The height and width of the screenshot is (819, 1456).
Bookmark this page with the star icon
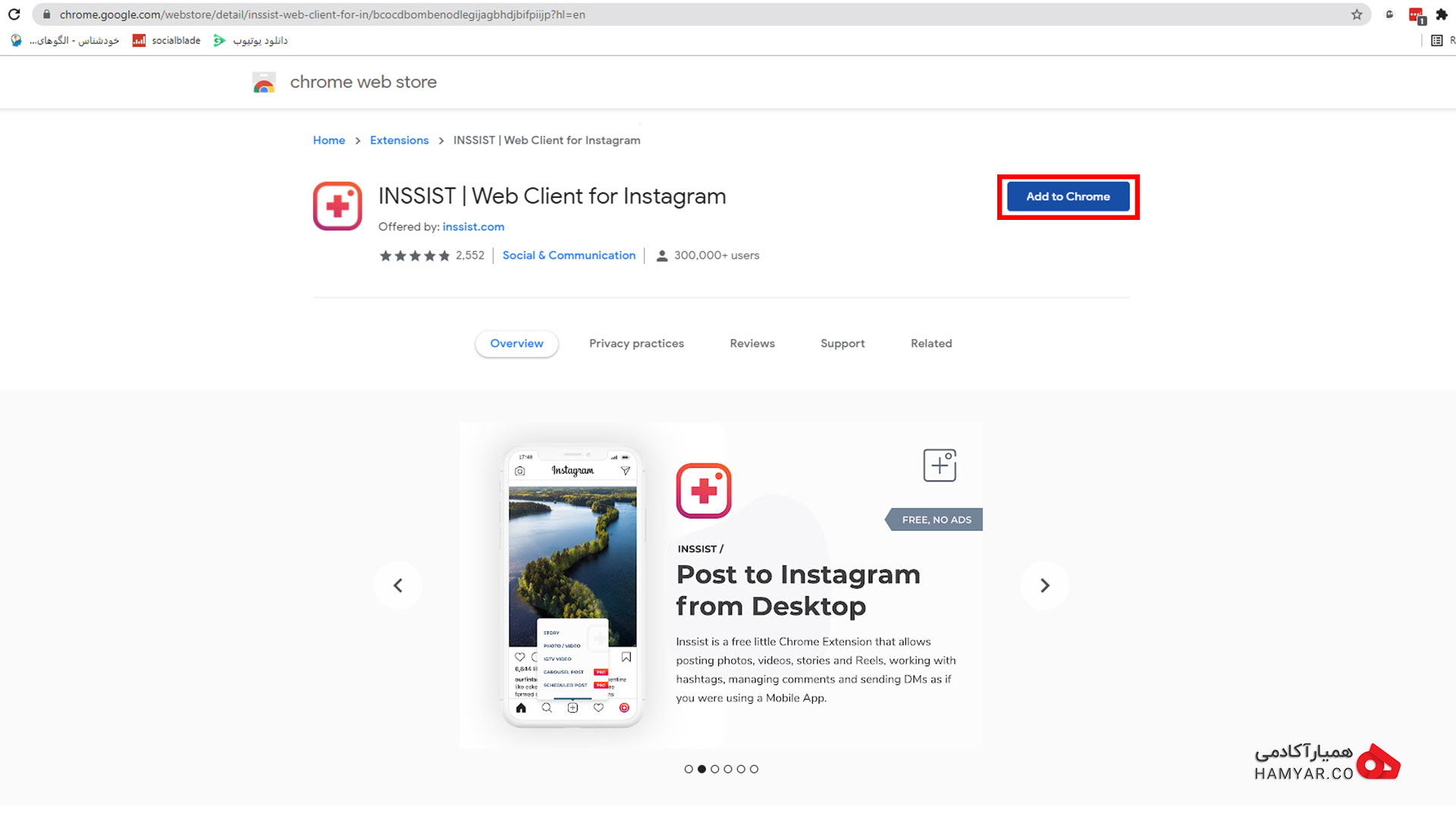1357,14
